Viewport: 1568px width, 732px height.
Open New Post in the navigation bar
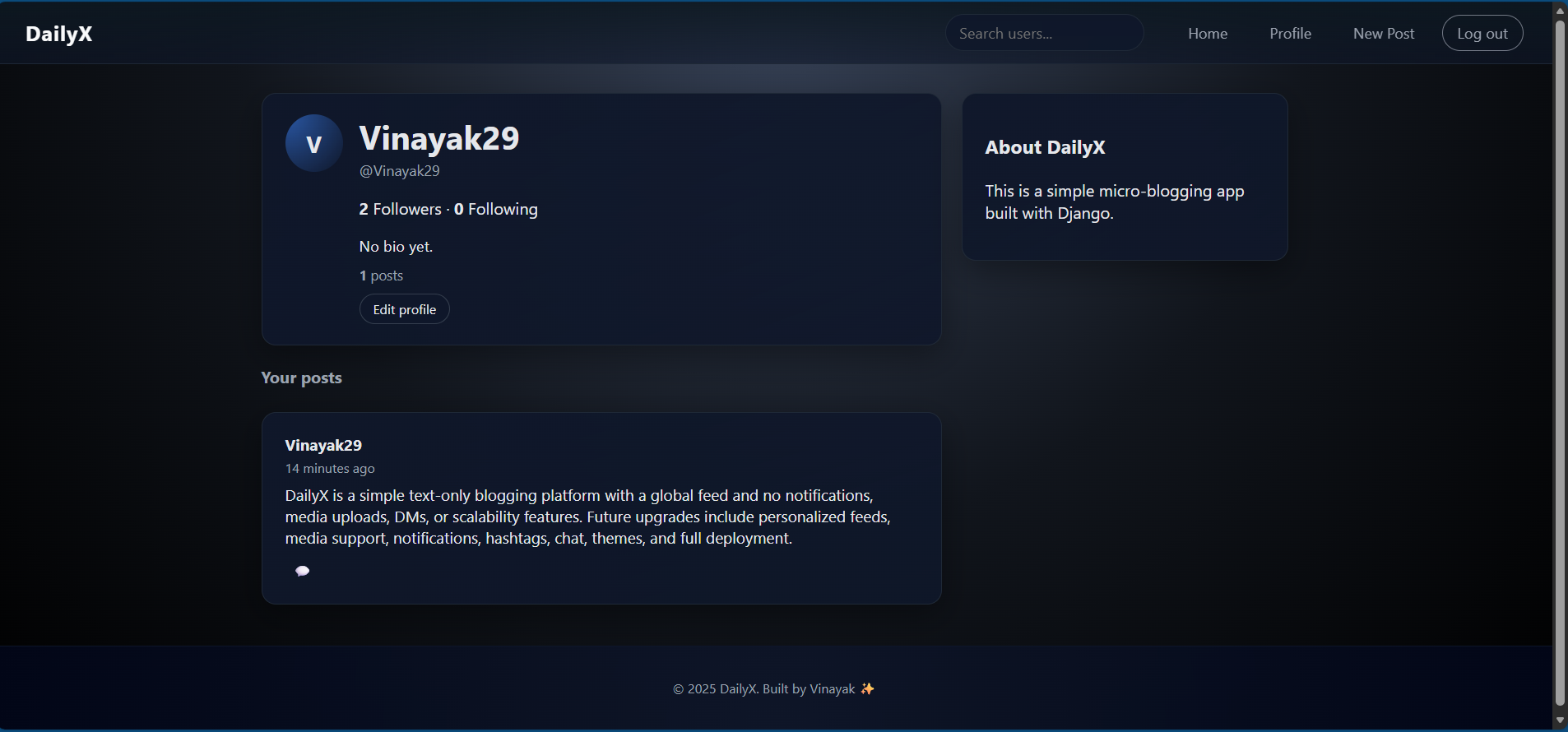tap(1384, 34)
